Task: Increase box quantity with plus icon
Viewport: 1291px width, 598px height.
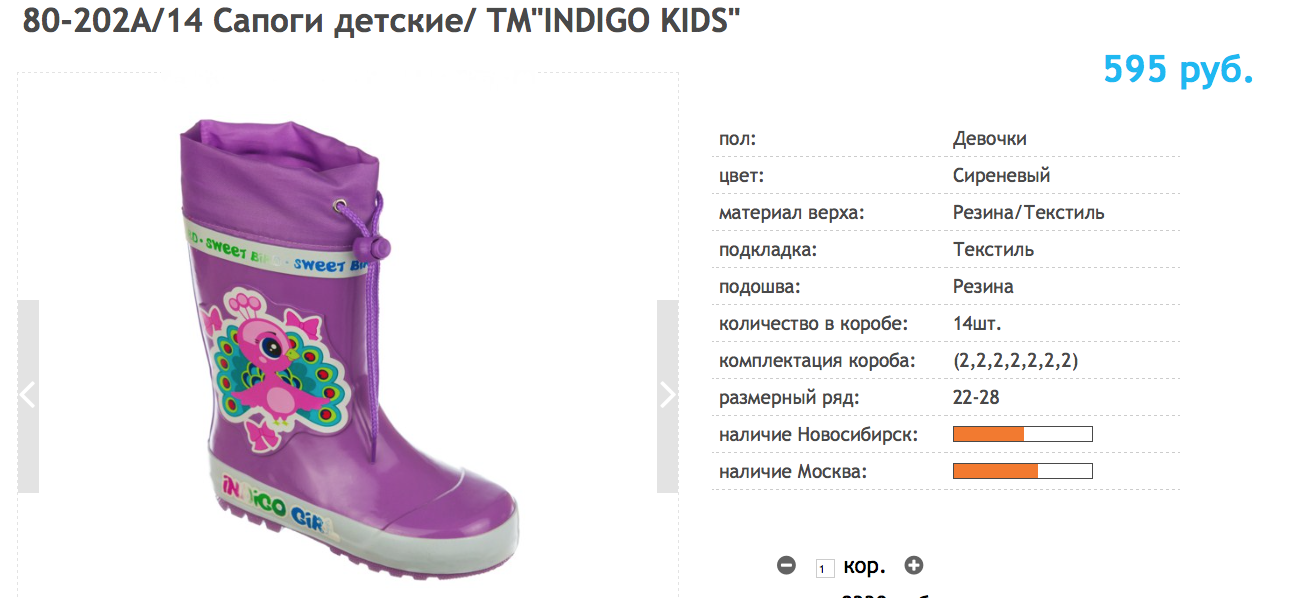Action: (x=913, y=566)
